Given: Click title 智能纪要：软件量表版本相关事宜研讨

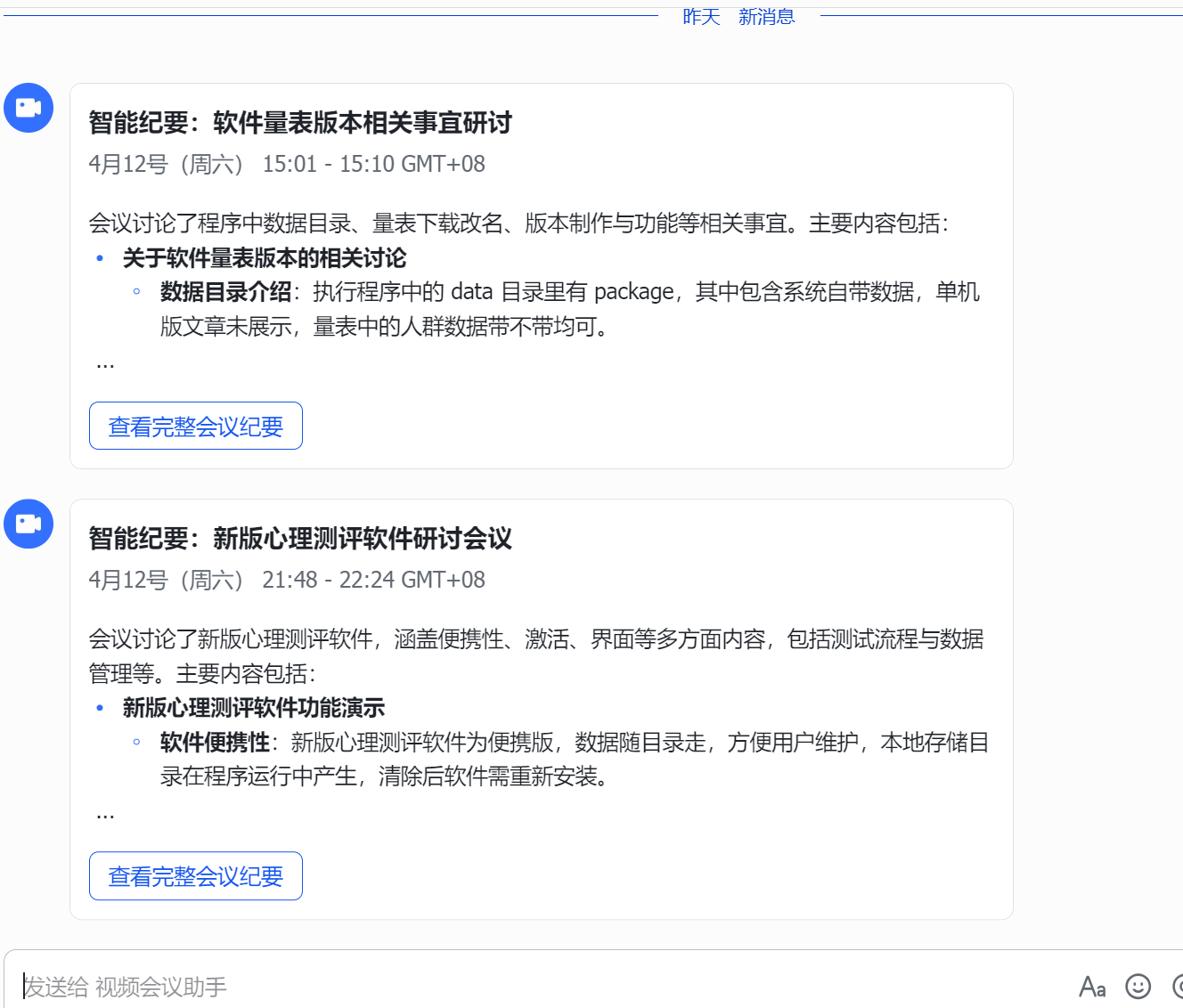Looking at the screenshot, I should coord(300,123).
